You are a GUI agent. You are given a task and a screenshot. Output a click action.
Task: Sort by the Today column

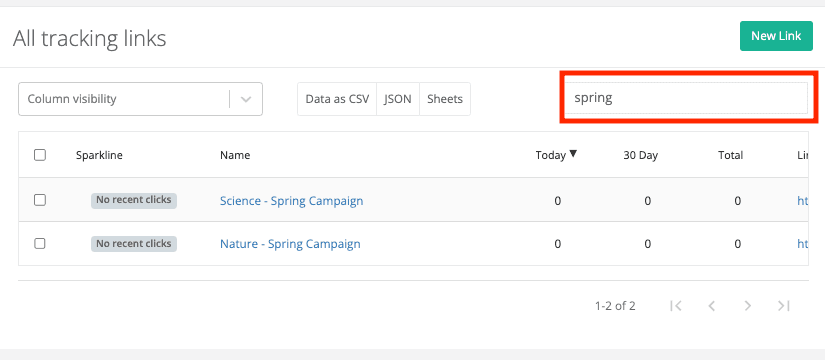pyautogui.click(x=550, y=155)
